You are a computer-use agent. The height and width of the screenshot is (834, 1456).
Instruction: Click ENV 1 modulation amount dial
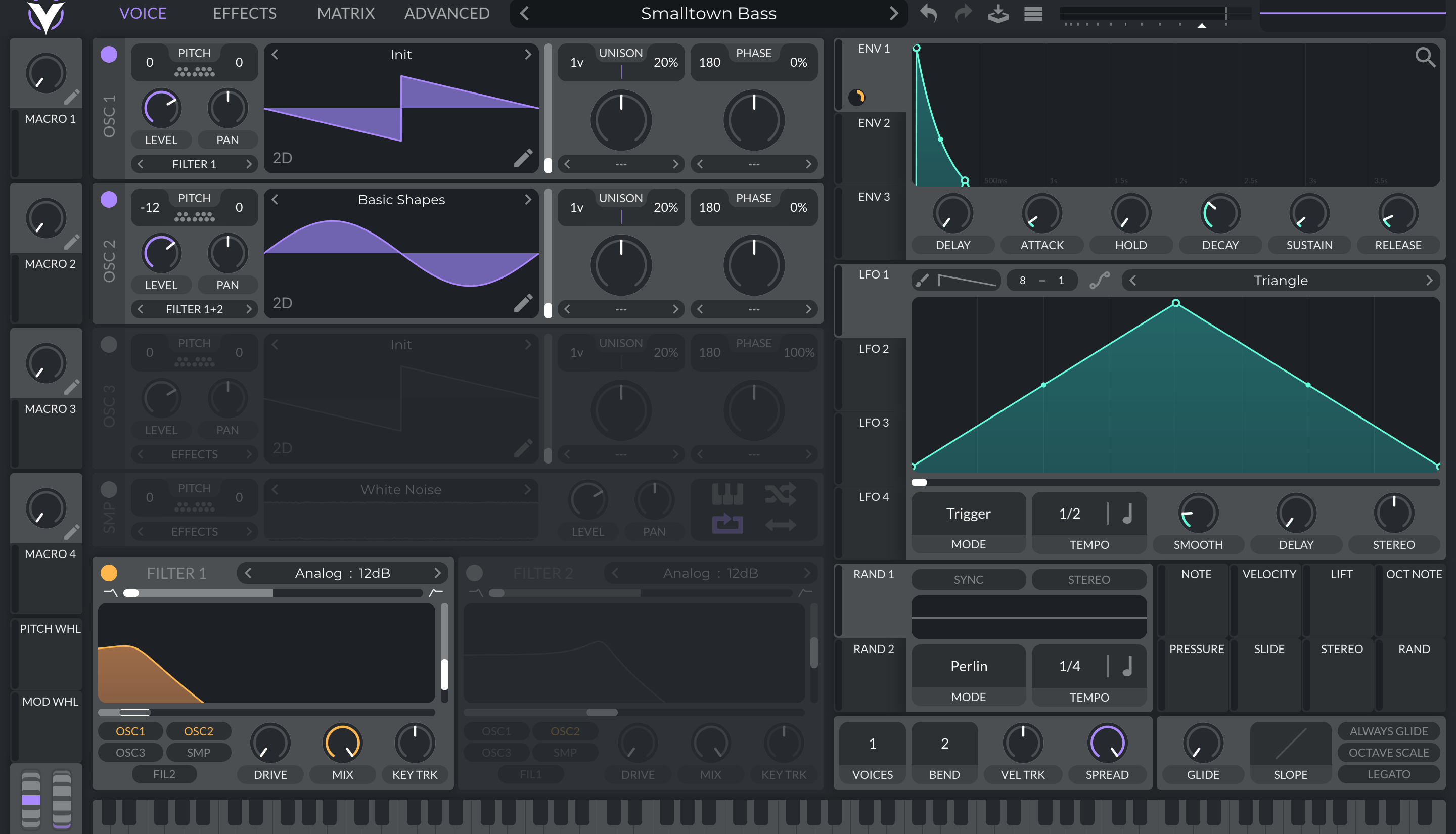[x=857, y=97]
